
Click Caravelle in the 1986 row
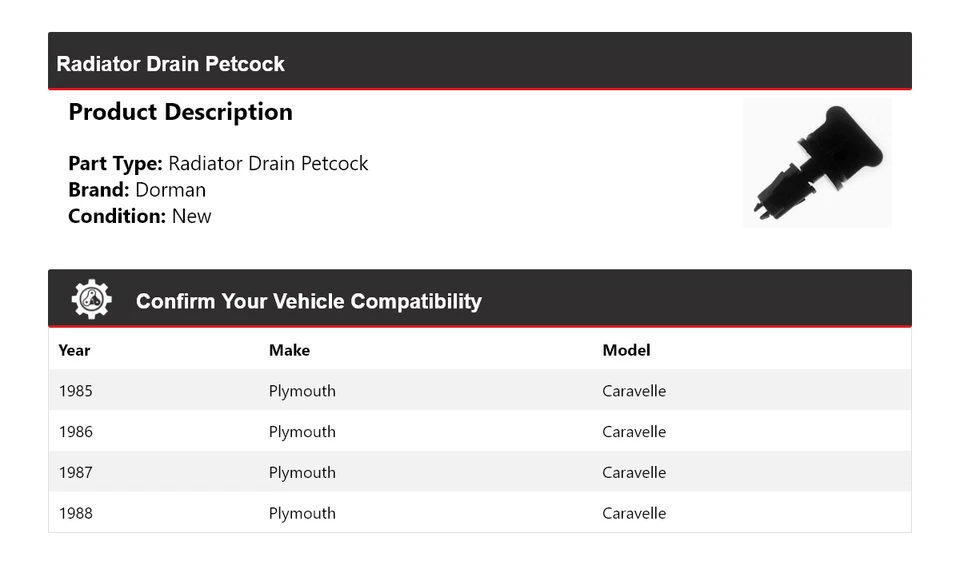click(634, 432)
